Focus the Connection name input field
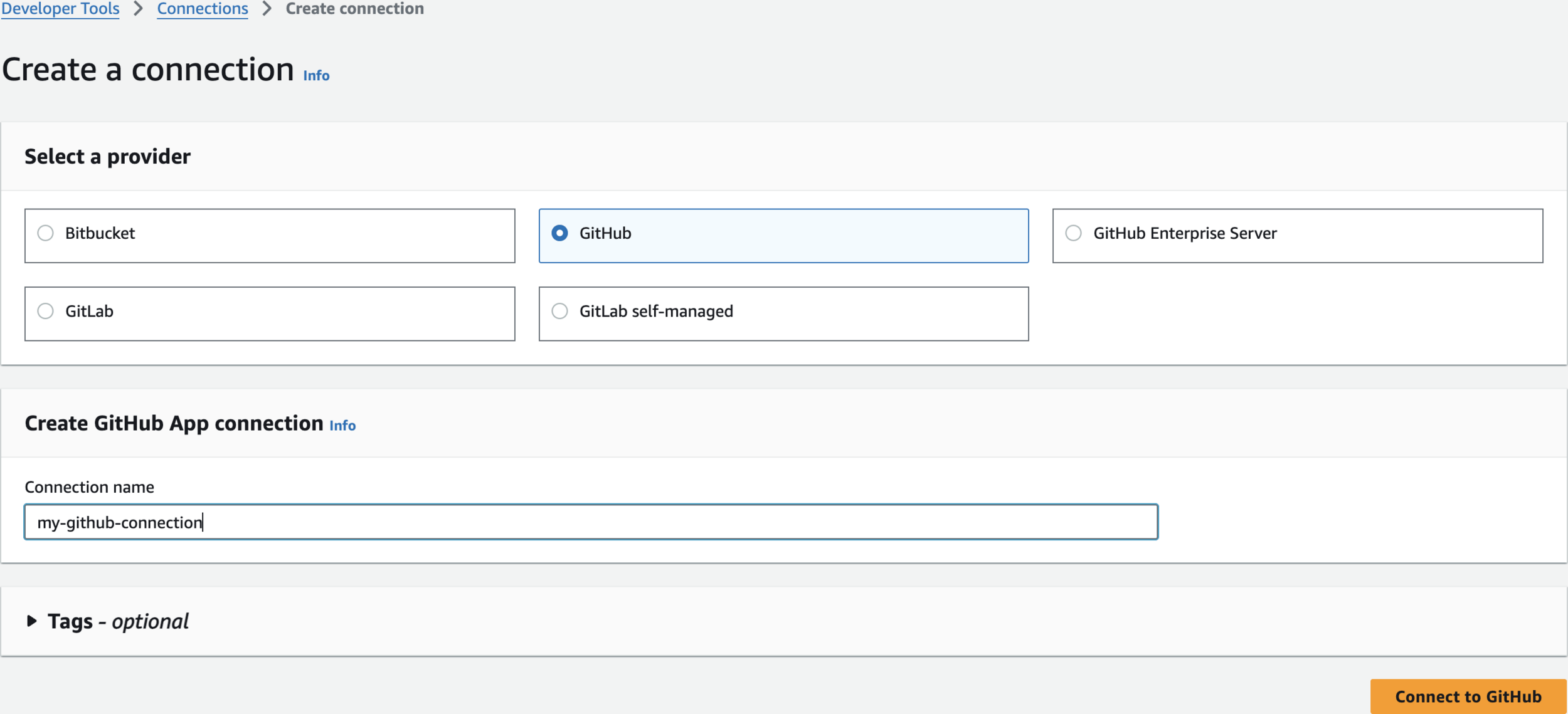Screen dimensions: 1568x714 pyautogui.click(x=591, y=522)
